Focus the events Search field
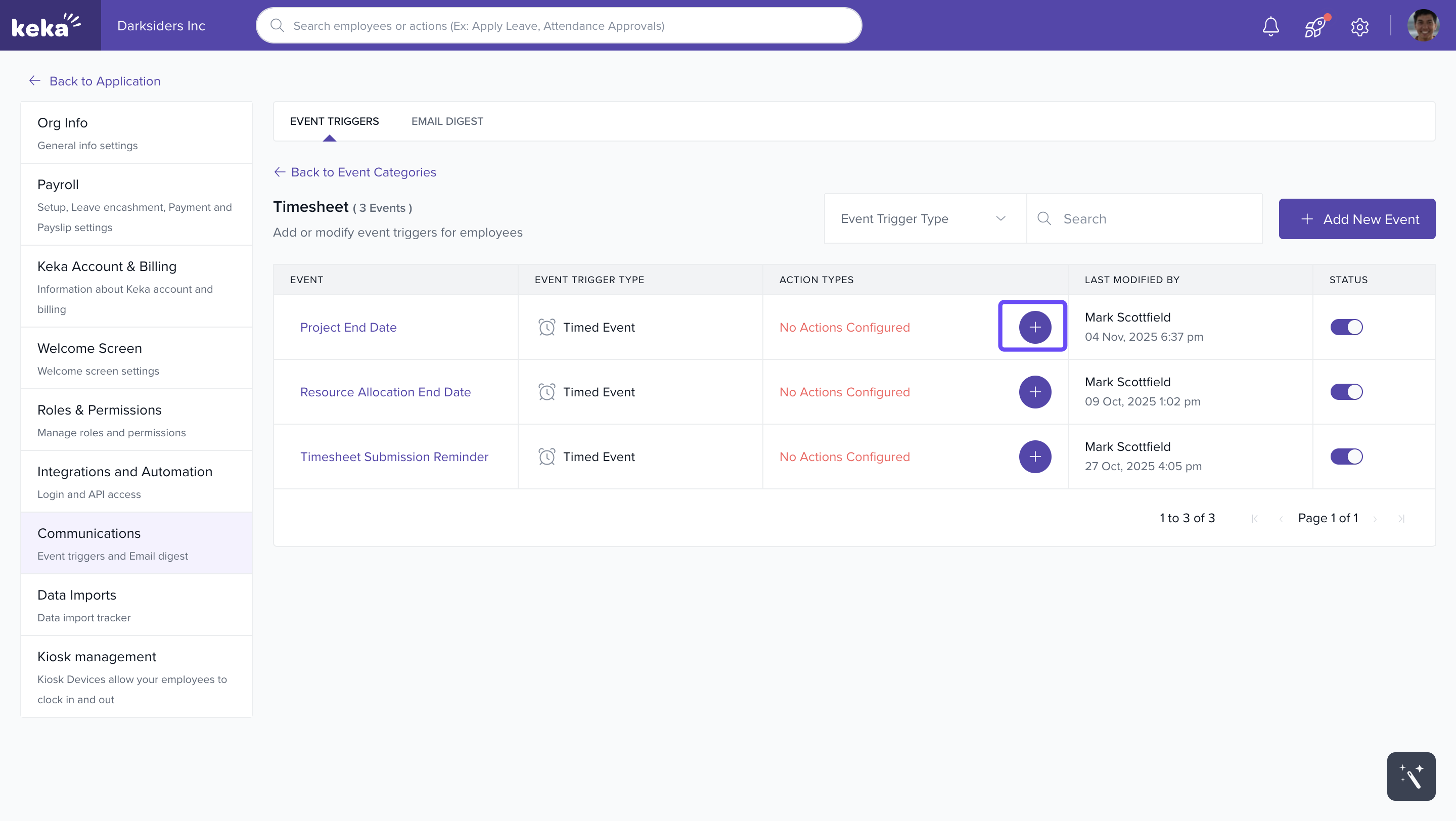This screenshot has width=1456, height=821. [x=1153, y=219]
